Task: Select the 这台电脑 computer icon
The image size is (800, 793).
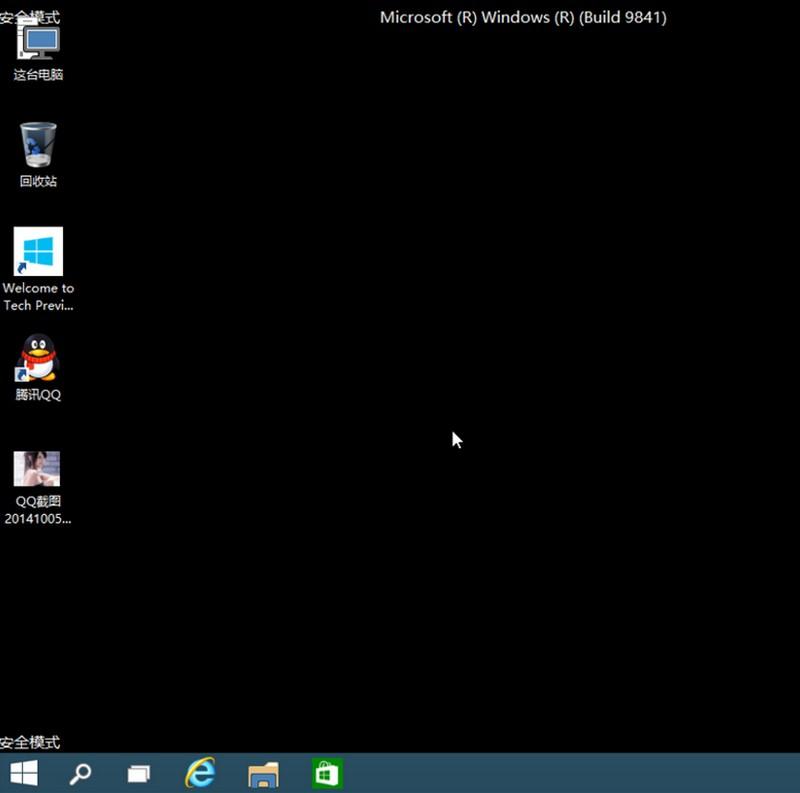Action: (x=38, y=42)
